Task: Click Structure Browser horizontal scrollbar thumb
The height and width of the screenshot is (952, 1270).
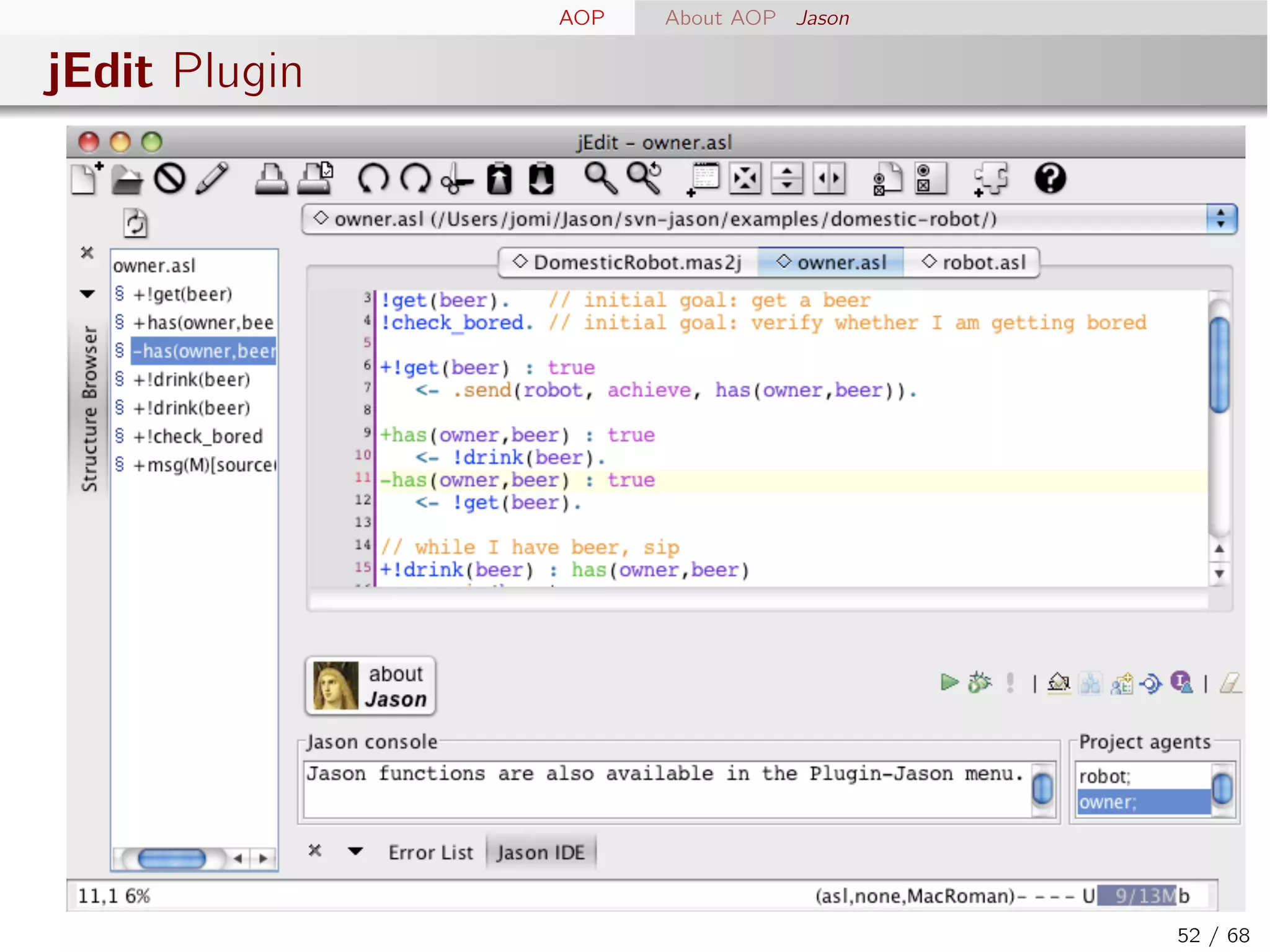Action: coord(172,858)
